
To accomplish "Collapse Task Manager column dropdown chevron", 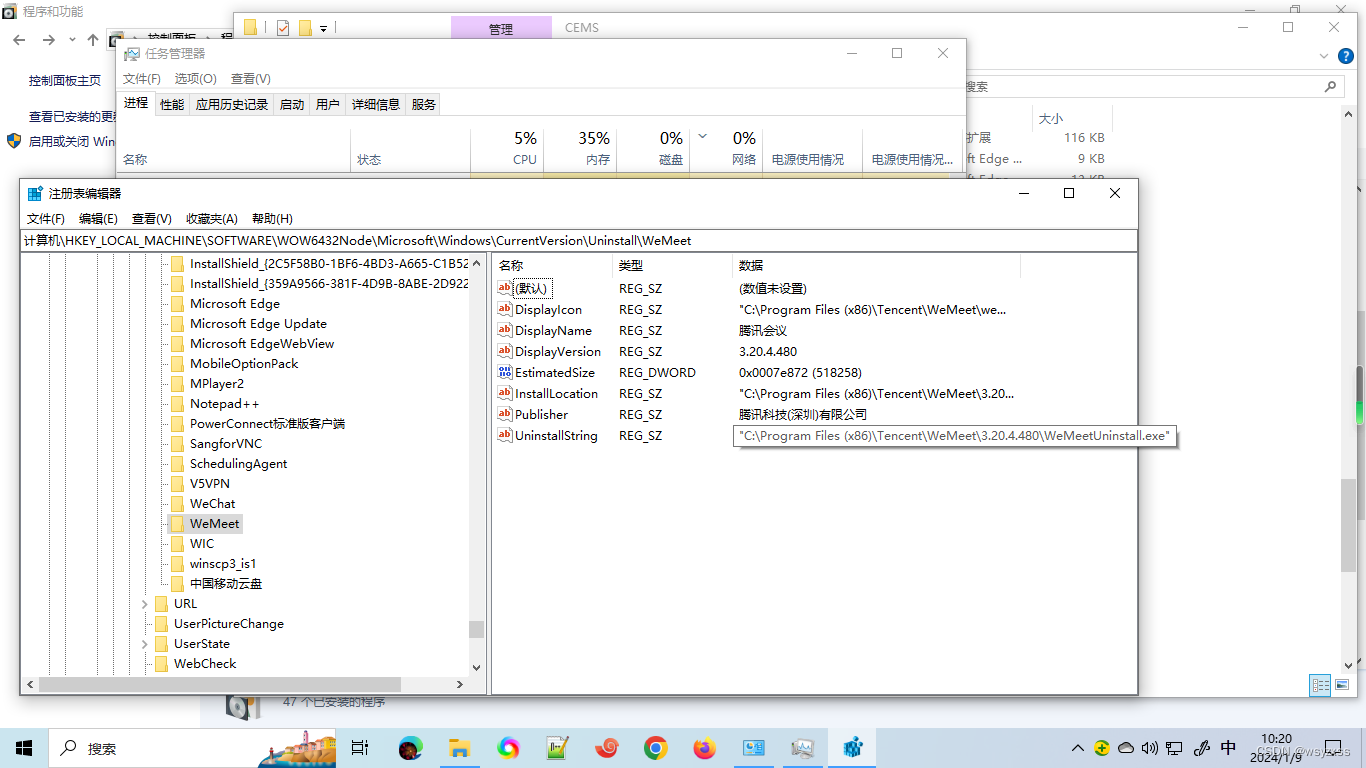I will [x=702, y=136].
